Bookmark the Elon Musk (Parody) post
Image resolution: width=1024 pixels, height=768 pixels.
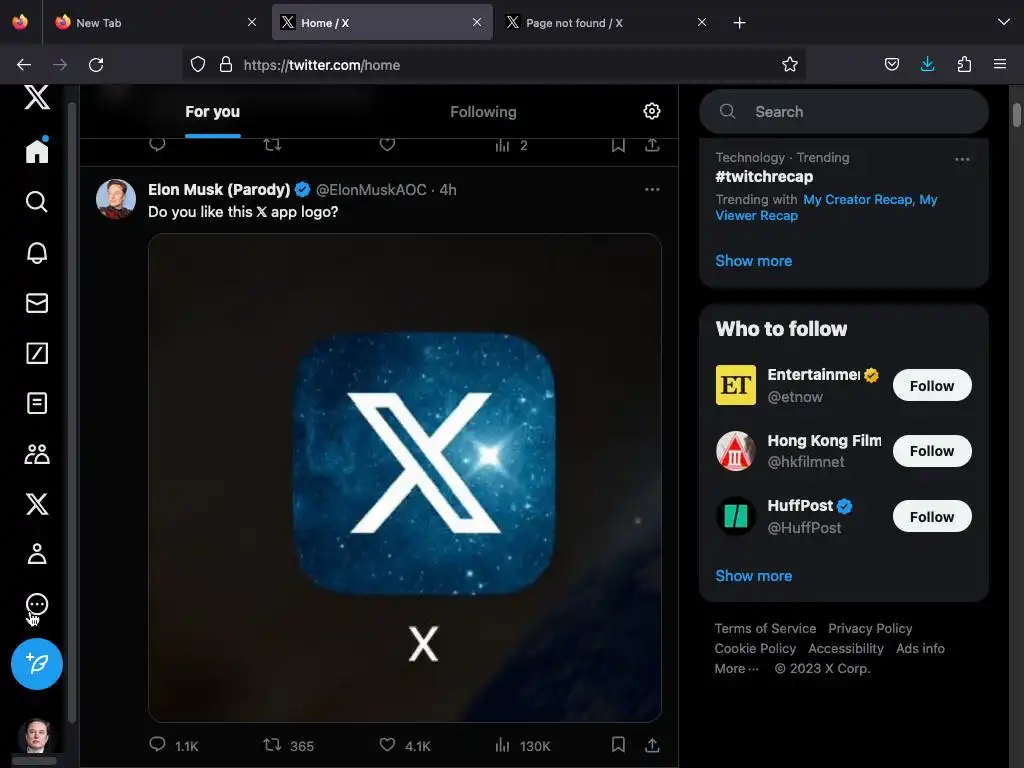point(618,744)
